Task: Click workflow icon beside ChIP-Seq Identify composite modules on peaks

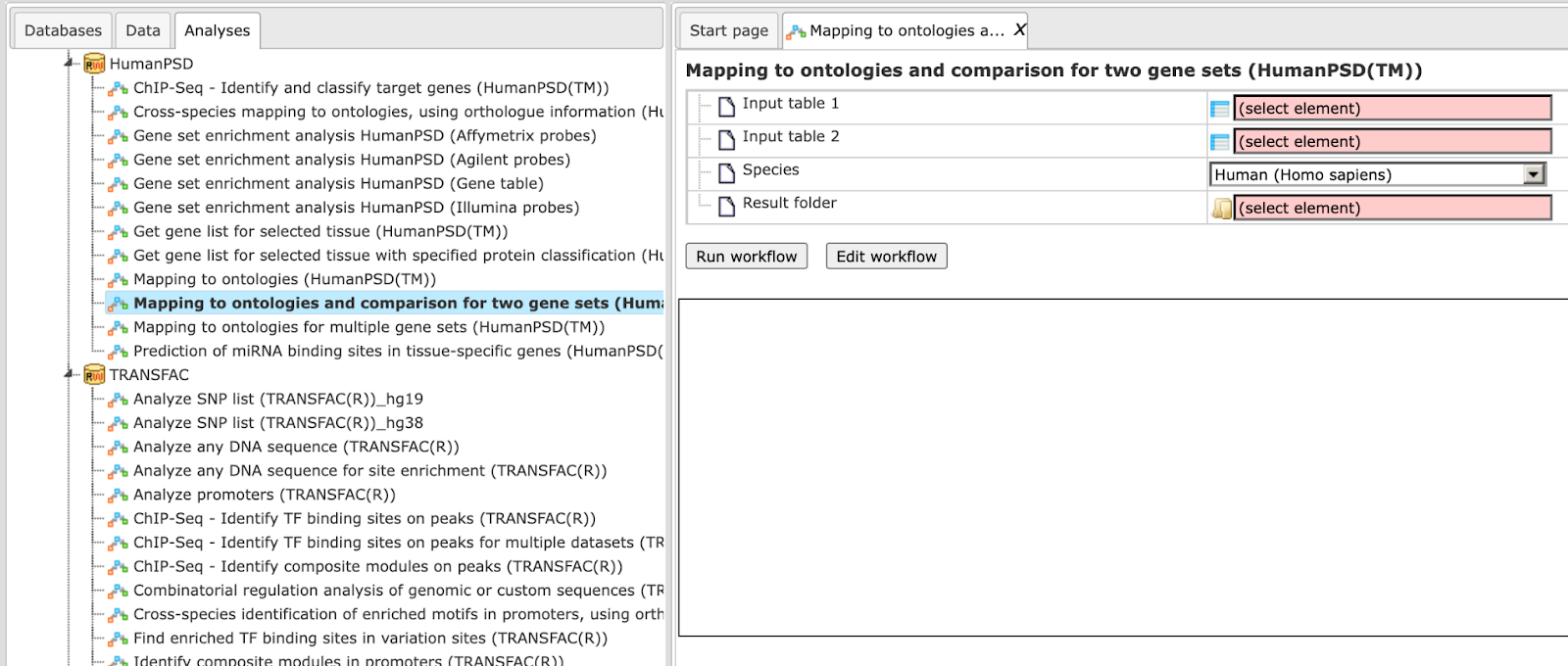Action: (119, 567)
